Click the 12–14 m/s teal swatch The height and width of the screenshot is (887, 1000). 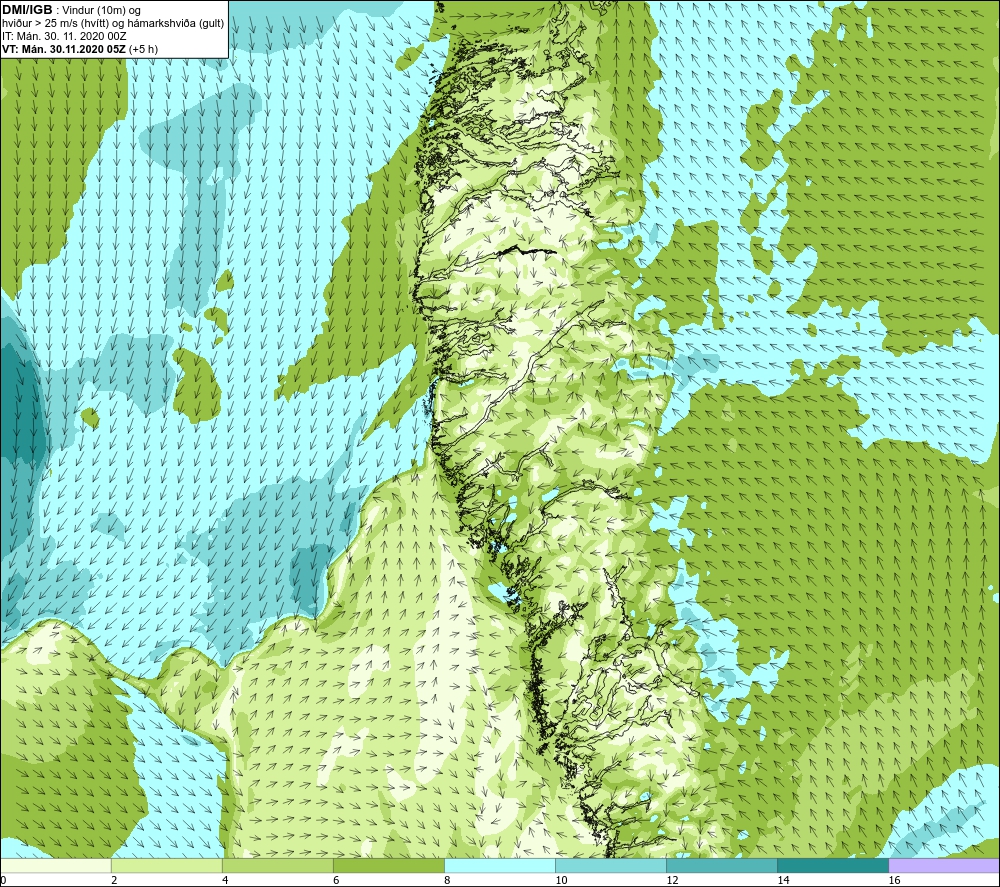[721, 865]
